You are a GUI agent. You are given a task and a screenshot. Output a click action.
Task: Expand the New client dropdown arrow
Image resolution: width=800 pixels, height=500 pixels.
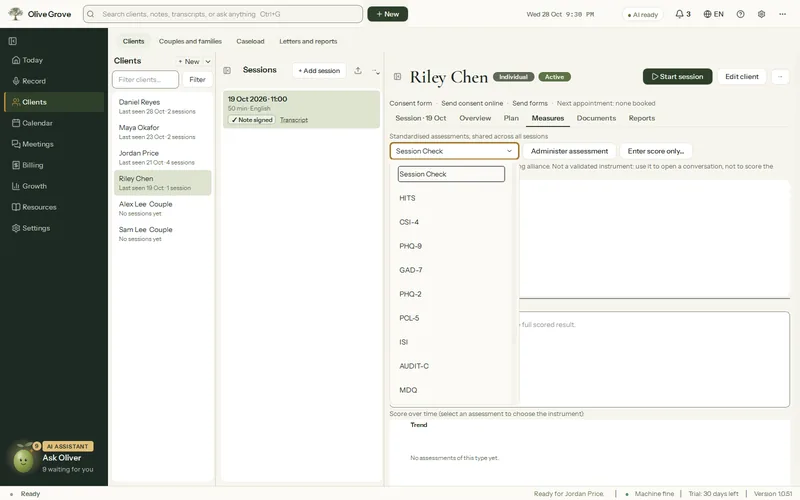pos(208,61)
